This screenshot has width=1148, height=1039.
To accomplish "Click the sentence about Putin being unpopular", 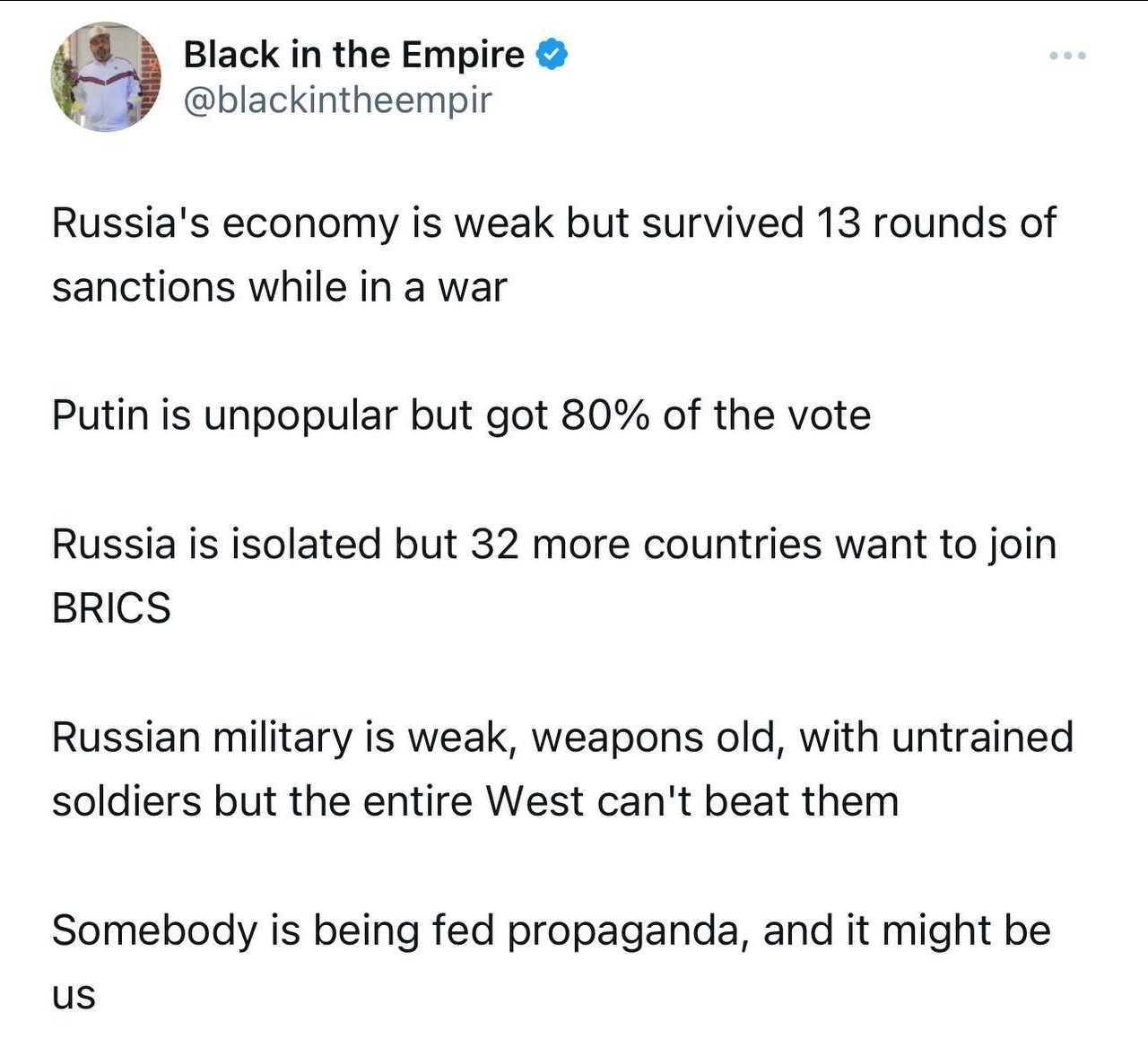I will click(461, 415).
